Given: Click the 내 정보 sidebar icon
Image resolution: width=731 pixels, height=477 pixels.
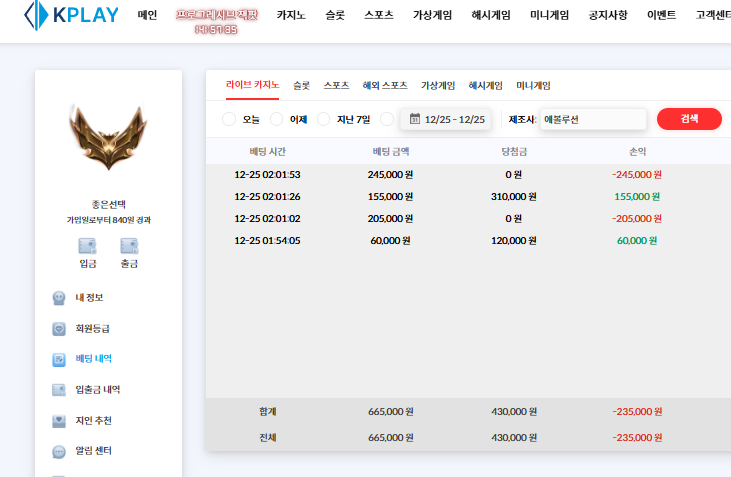Looking at the screenshot, I should point(59,298).
